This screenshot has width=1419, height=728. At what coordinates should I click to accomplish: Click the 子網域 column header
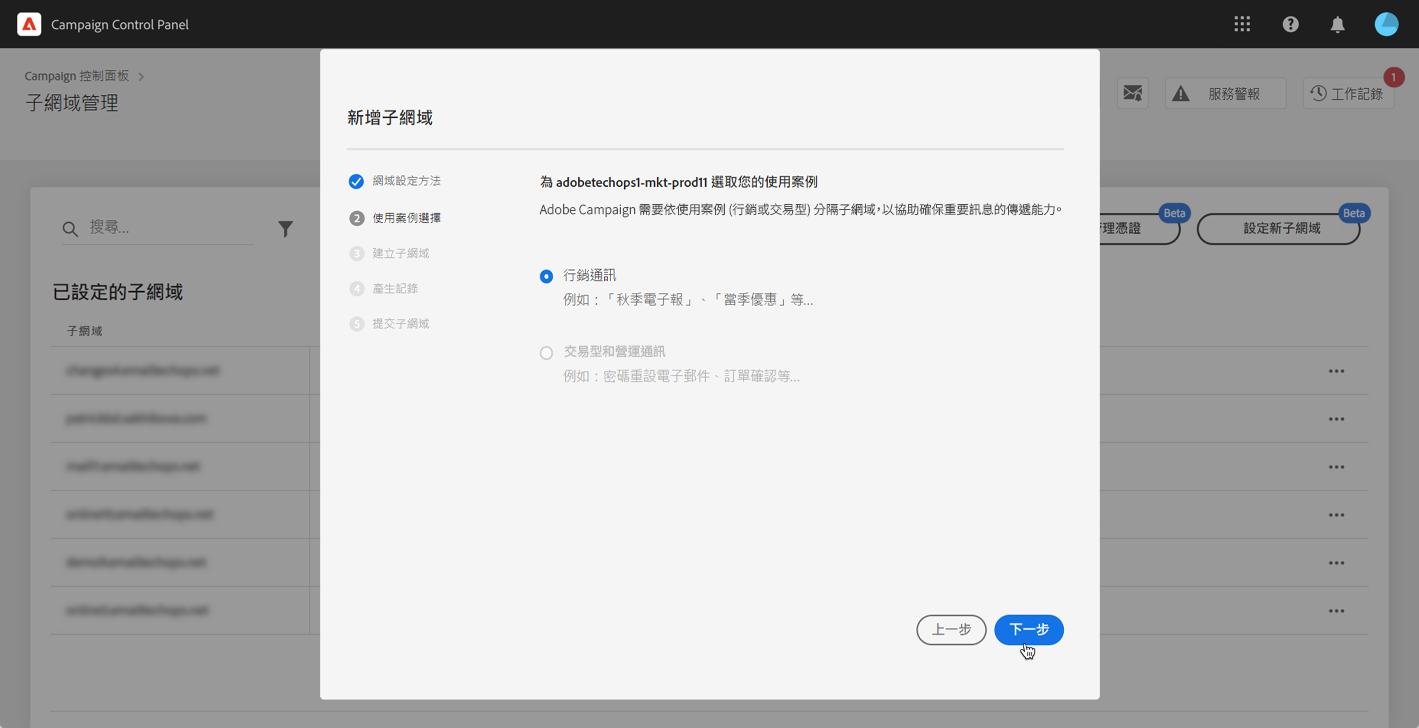[x=85, y=330]
